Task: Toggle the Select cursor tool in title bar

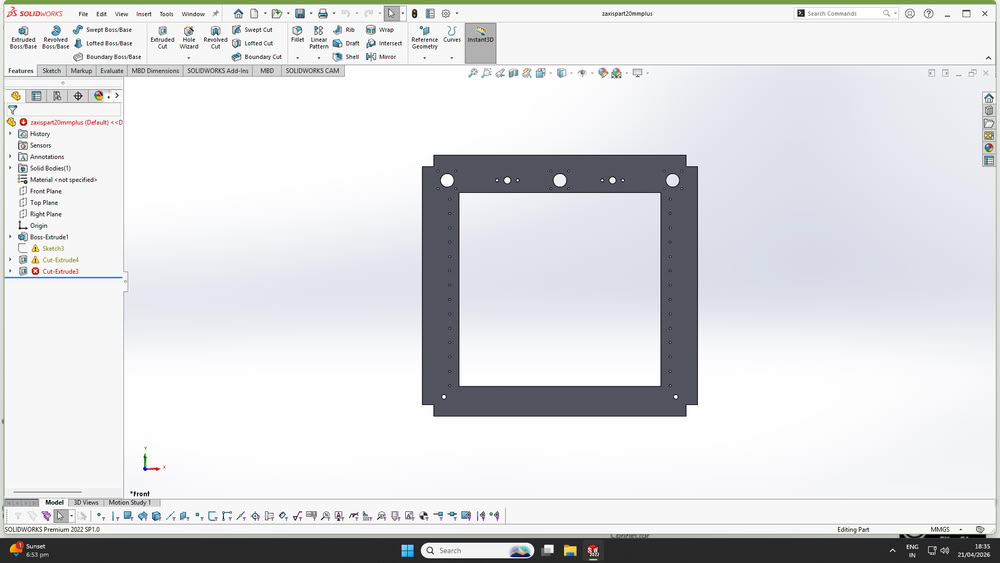Action: [x=391, y=13]
